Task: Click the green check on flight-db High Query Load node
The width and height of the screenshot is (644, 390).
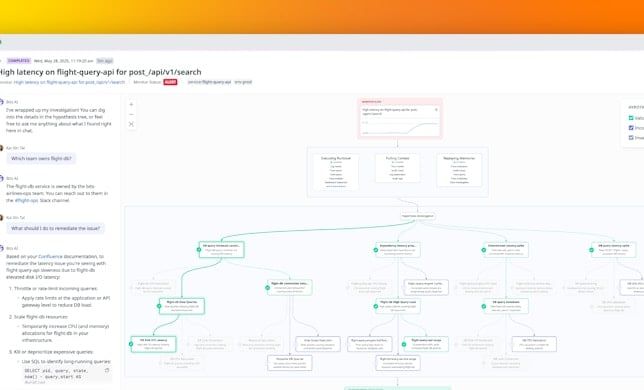Action: point(375,306)
